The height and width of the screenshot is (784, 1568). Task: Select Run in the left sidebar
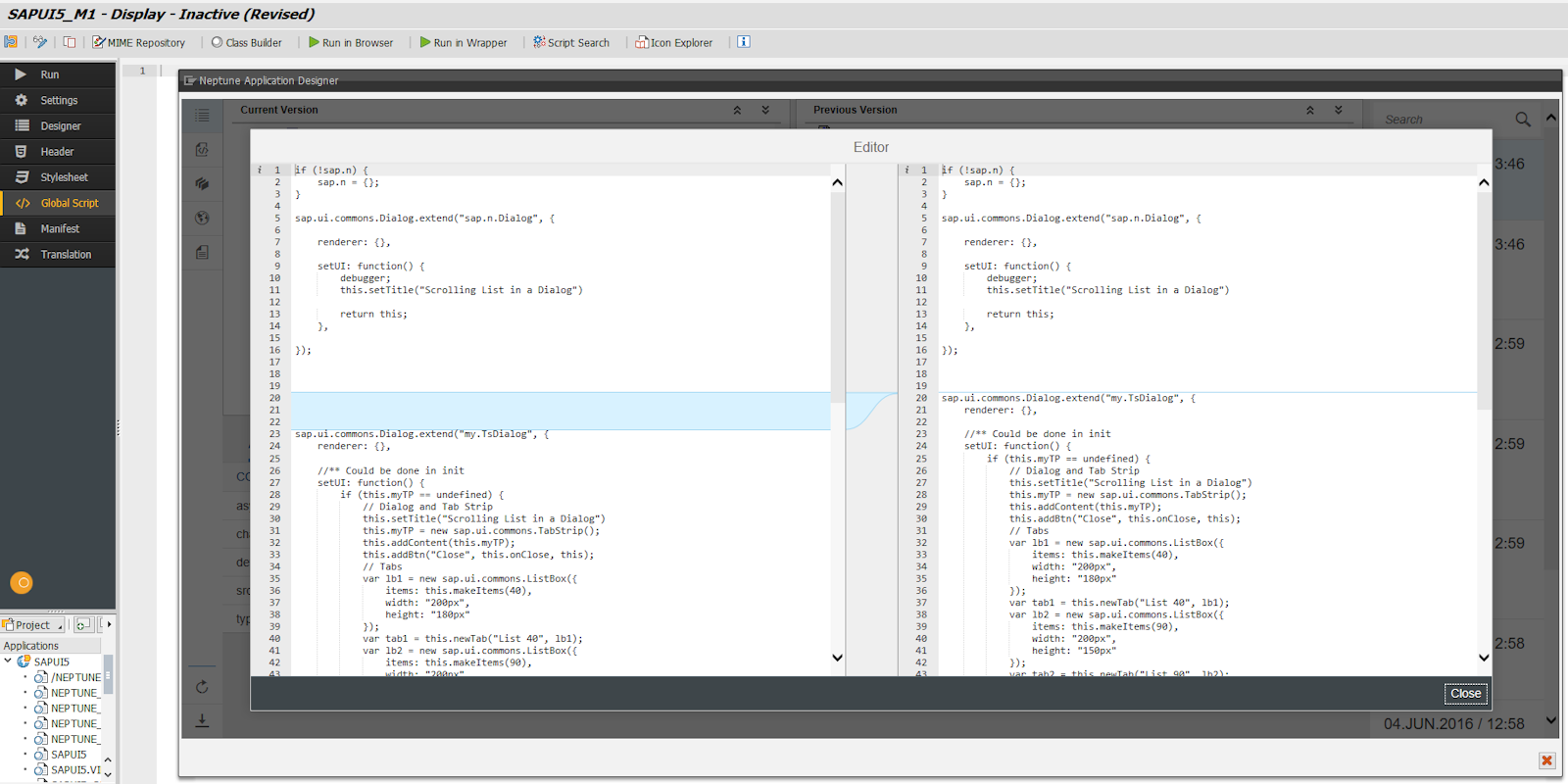point(58,74)
